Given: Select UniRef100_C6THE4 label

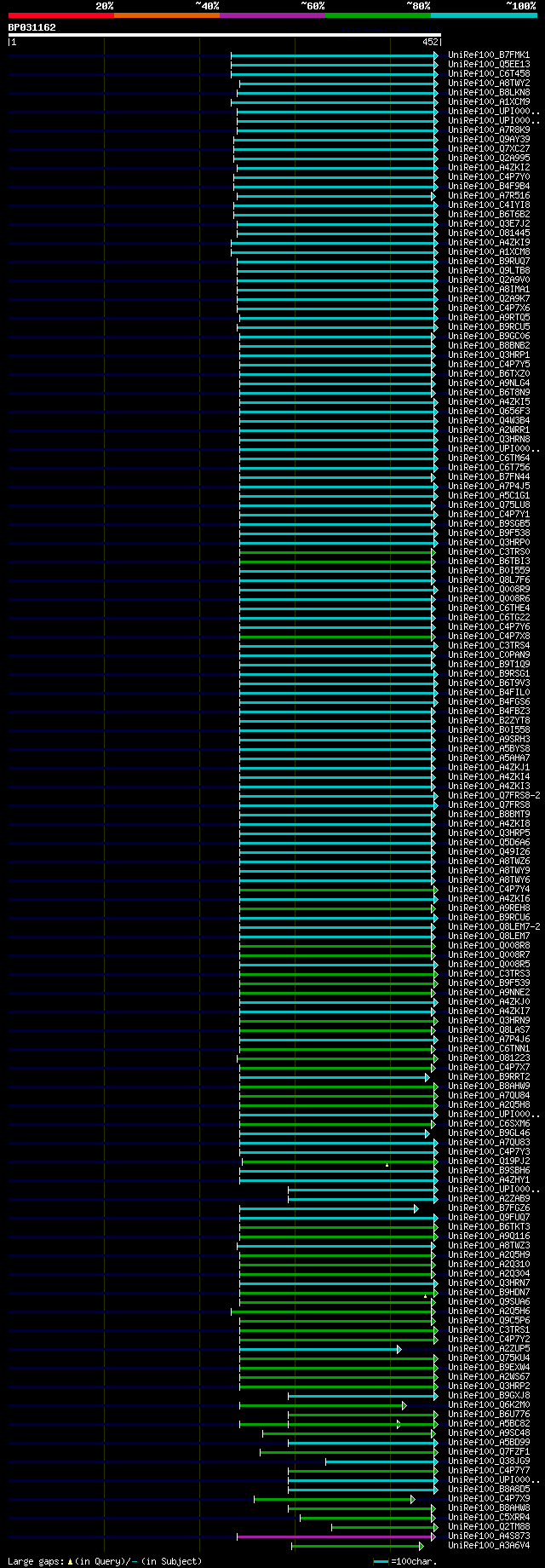Looking at the screenshot, I should coord(489,608).
